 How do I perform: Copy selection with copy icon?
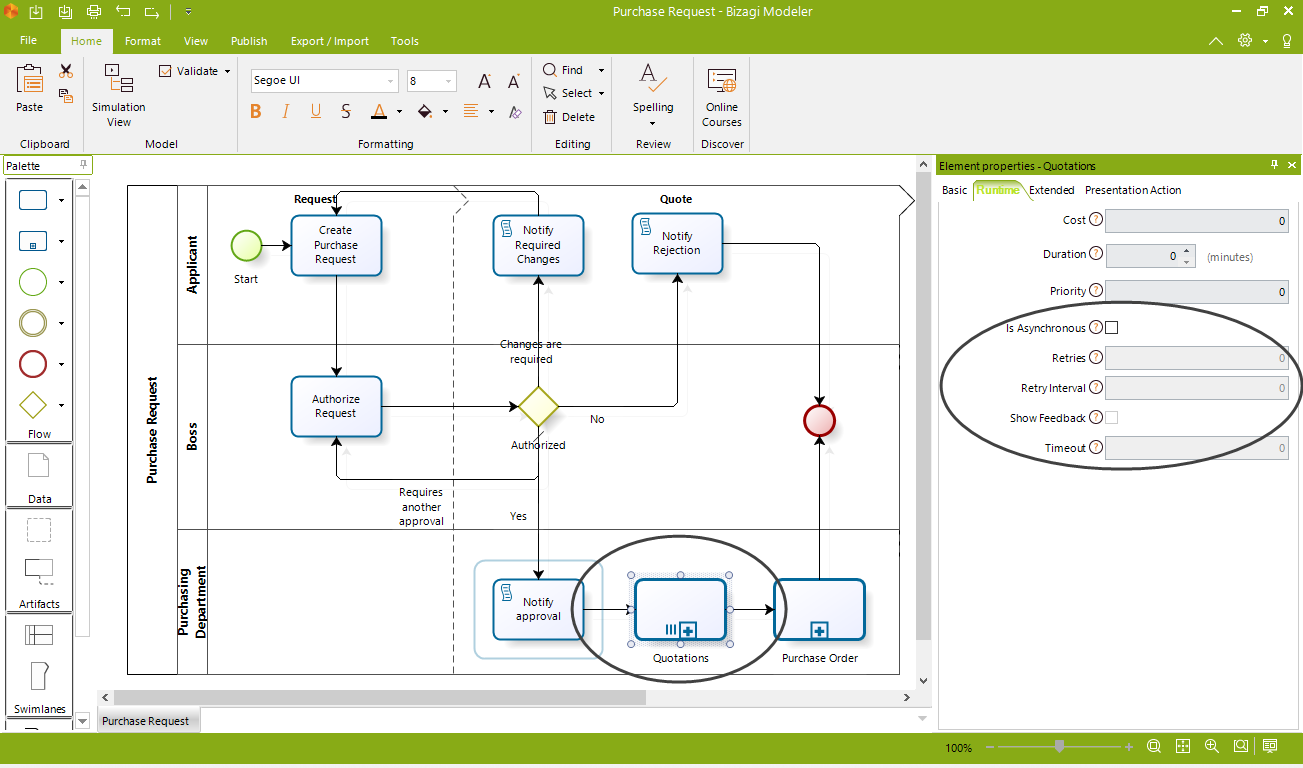(x=66, y=96)
